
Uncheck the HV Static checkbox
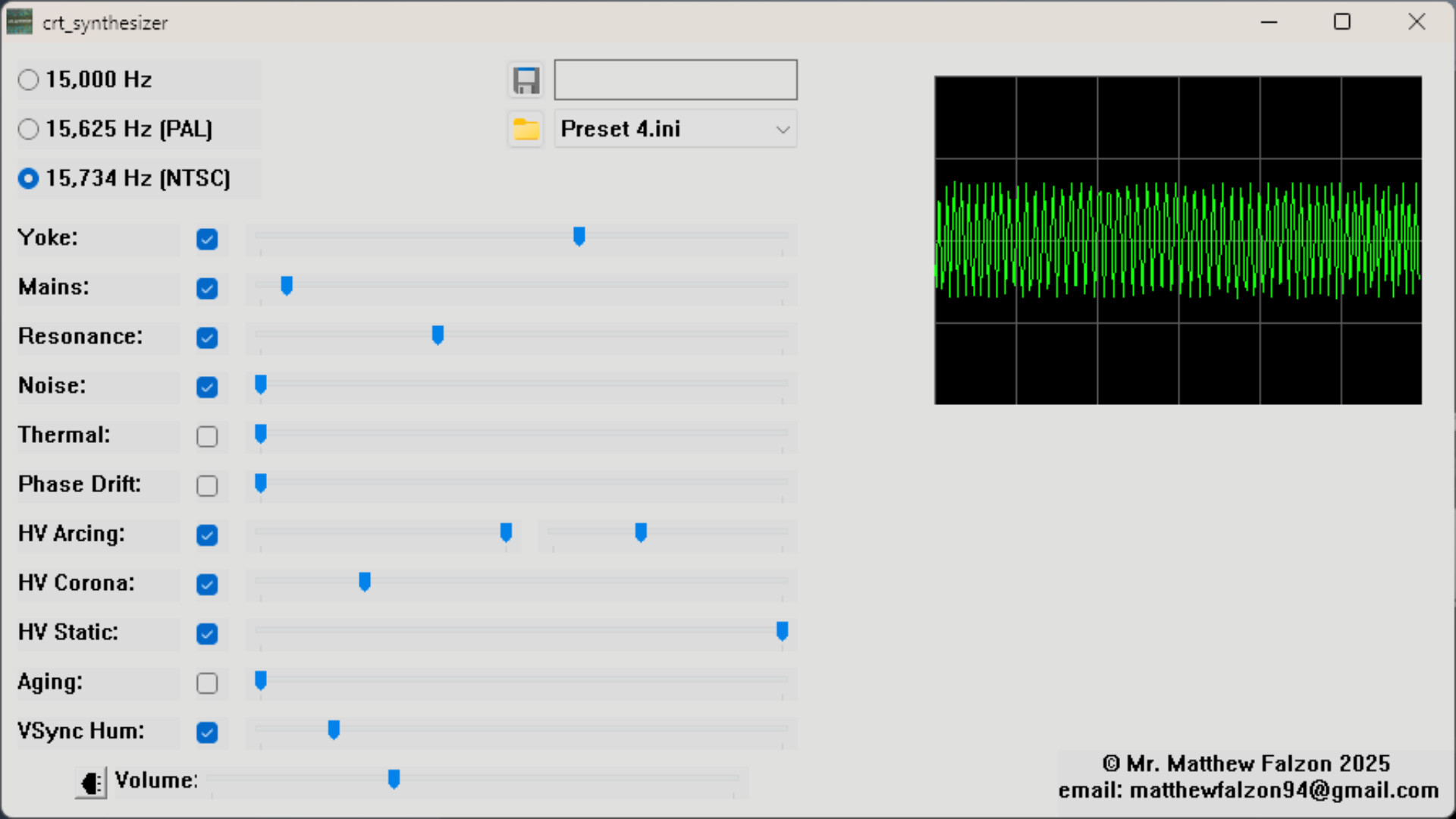tap(207, 633)
